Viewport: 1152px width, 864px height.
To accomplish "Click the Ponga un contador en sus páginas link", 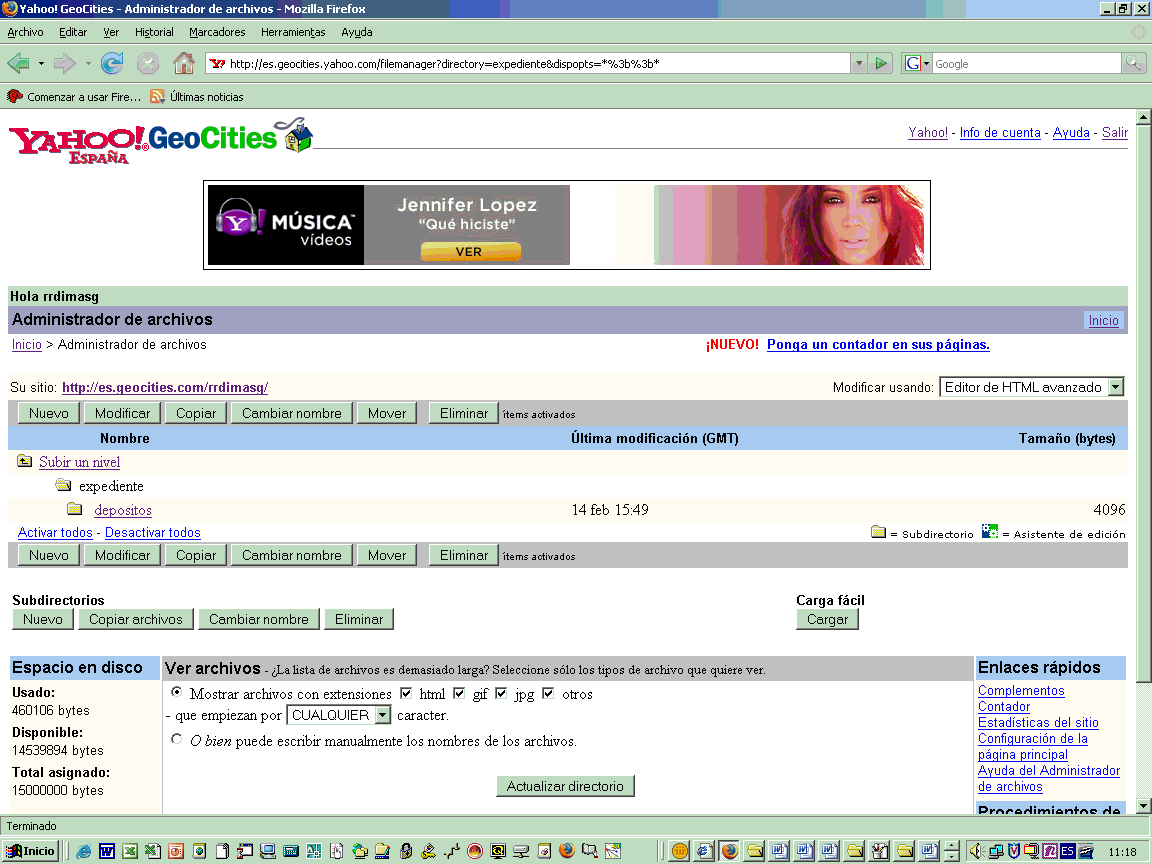I will (878, 344).
